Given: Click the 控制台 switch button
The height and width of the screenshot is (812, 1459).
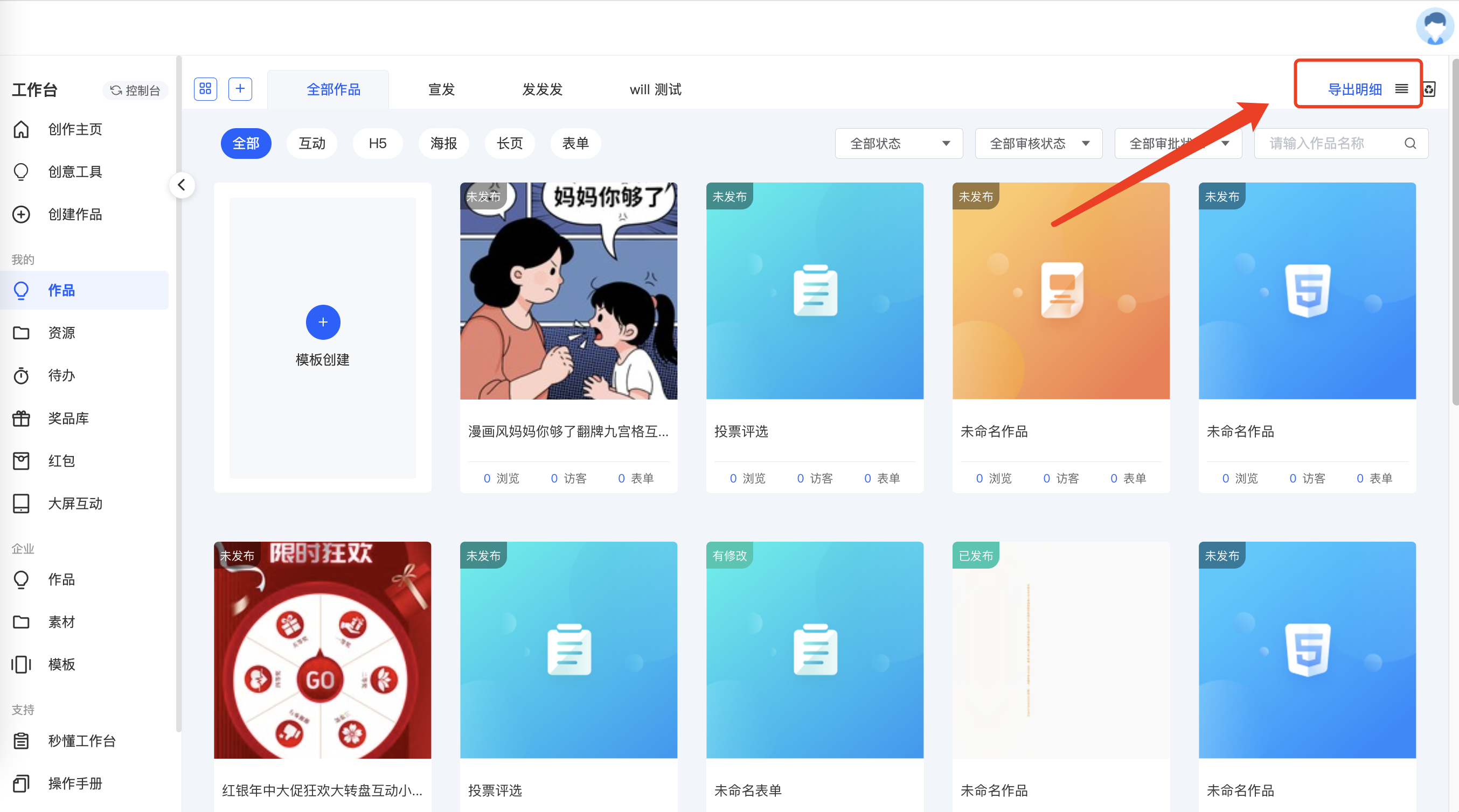Looking at the screenshot, I should click(x=135, y=90).
